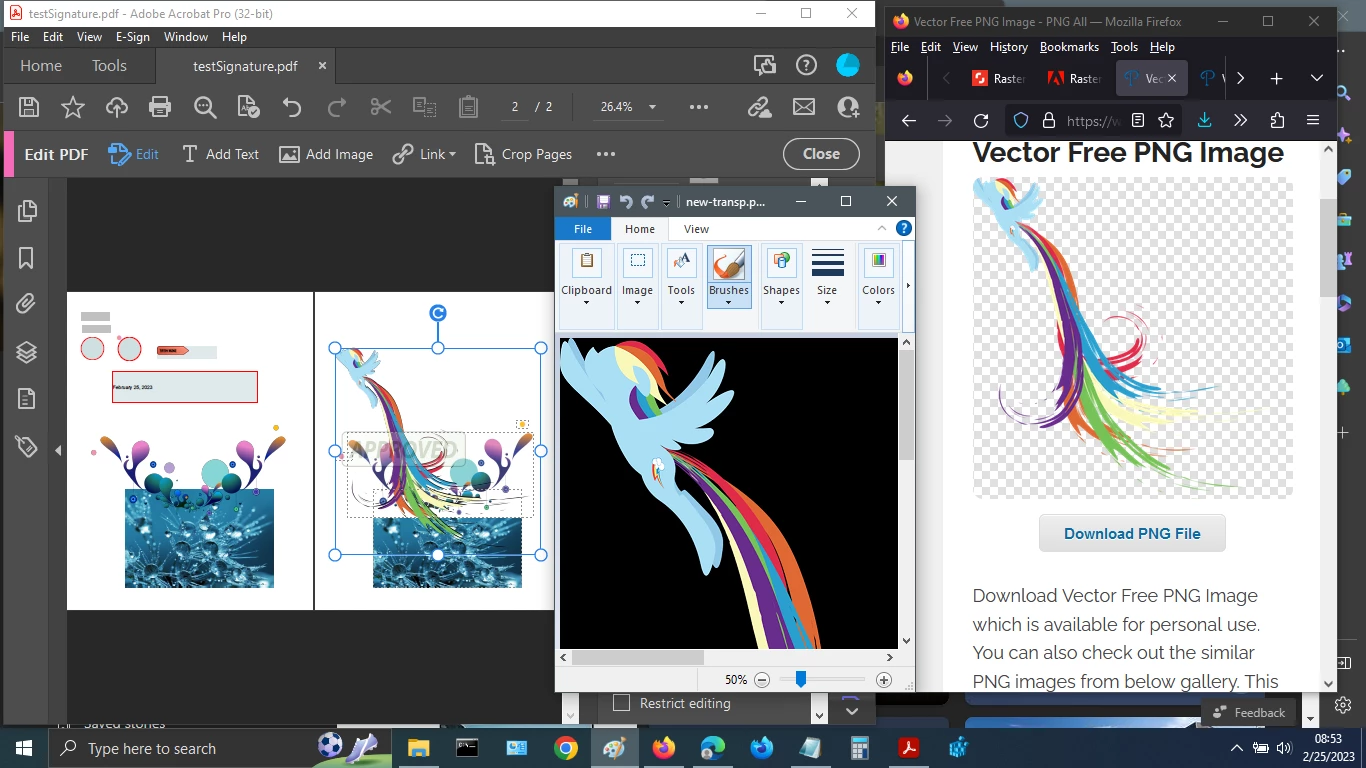Zoom out with Paint's minus button
Viewport: 1366px width, 768px height.
[762, 680]
